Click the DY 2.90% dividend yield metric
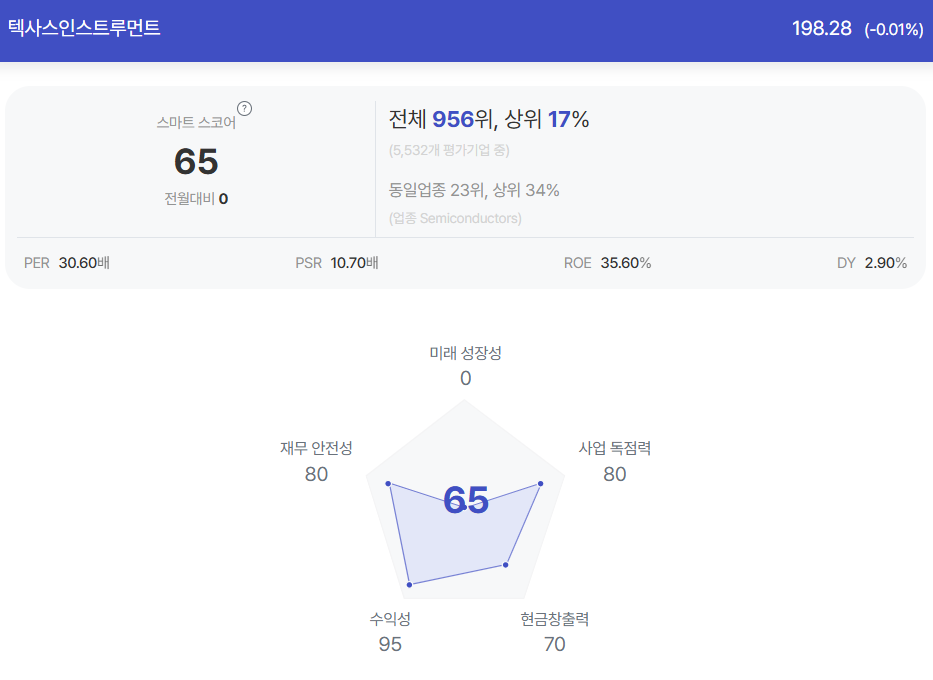The image size is (933, 680). [872, 263]
